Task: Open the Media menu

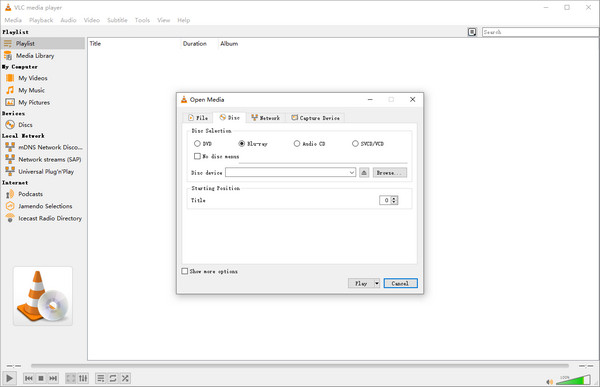Action: tap(13, 20)
